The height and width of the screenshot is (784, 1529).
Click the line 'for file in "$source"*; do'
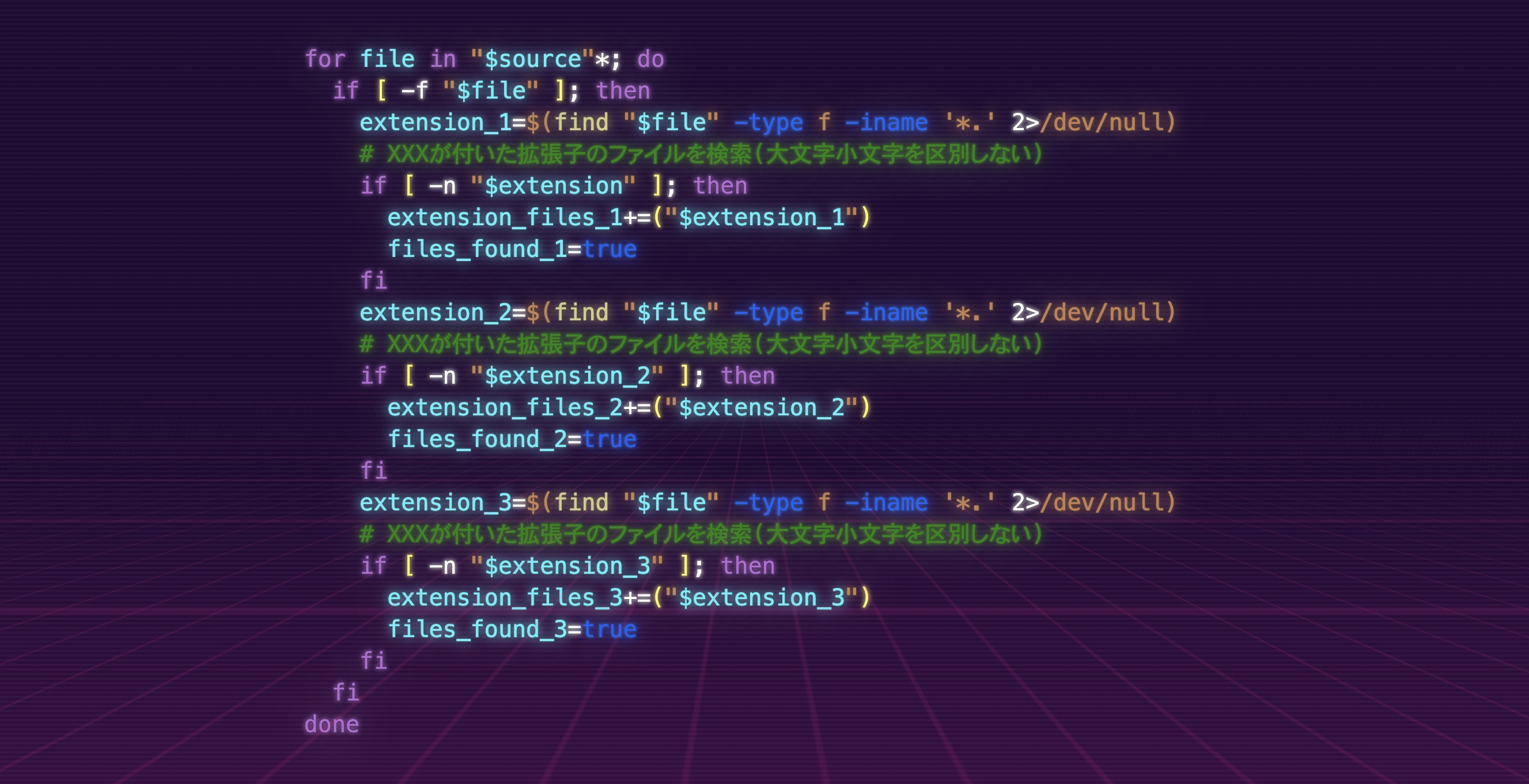coord(485,59)
